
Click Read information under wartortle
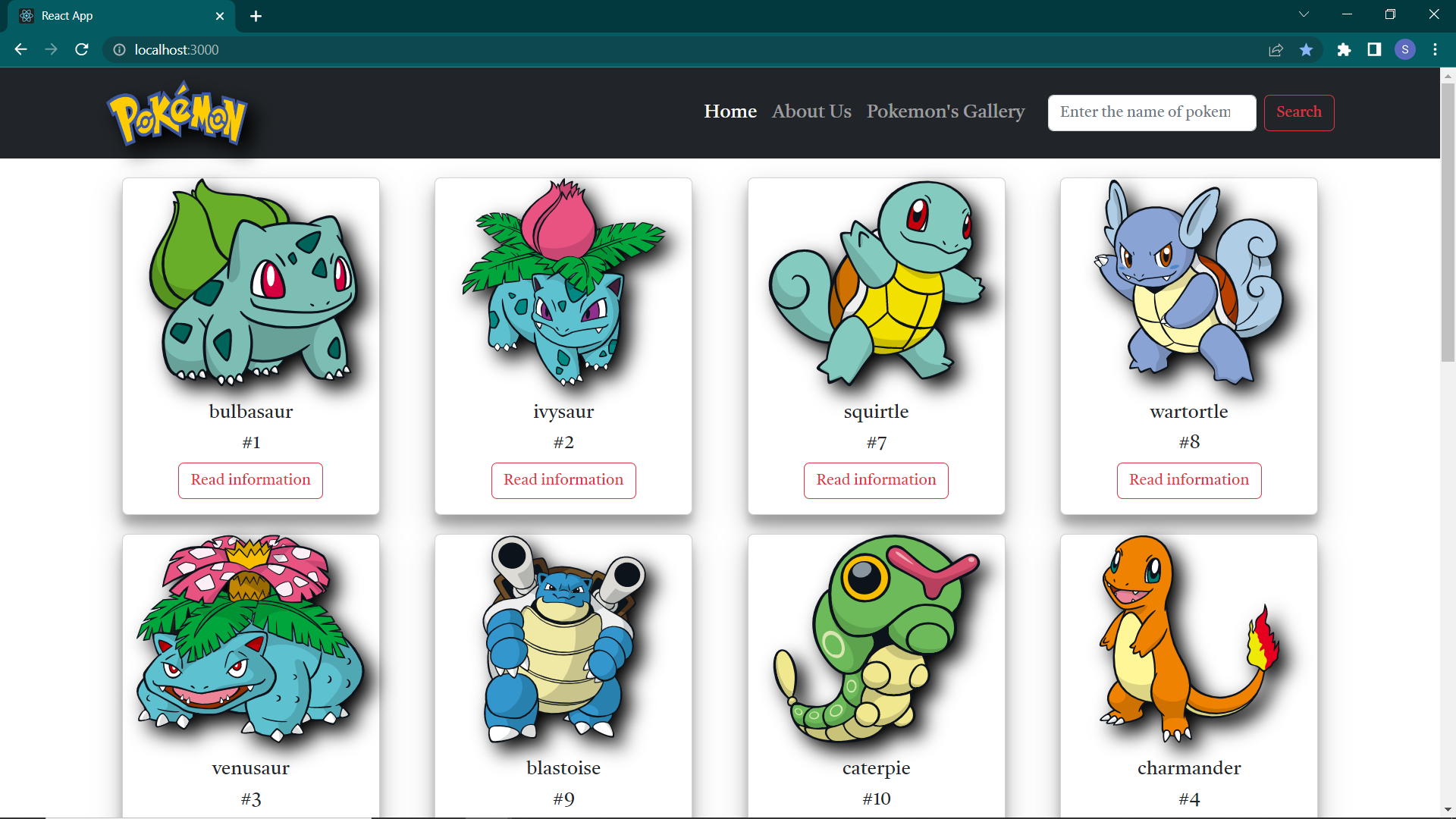click(x=1188, y=480)
